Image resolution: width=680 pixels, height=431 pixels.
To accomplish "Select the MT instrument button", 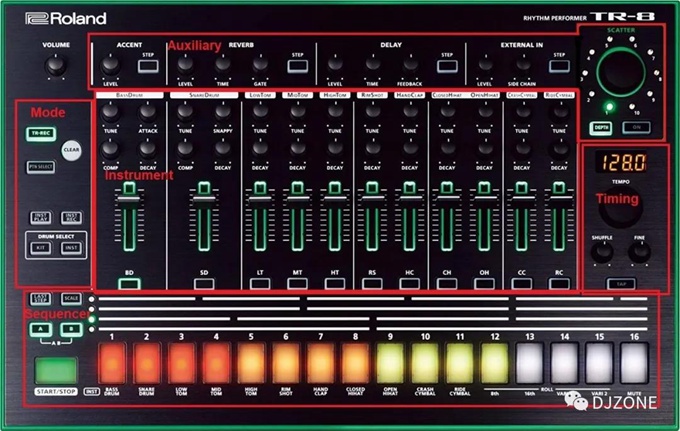I will (x=298, y=284).
